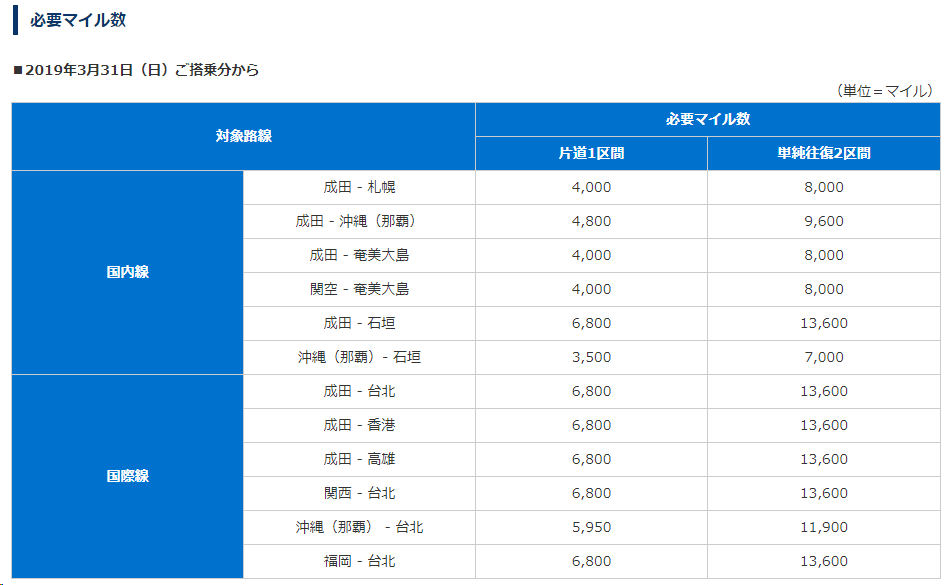Select the 沖縄(那覇) - 台北 route cell
946x585 pixels.
(x=360, y=528)
